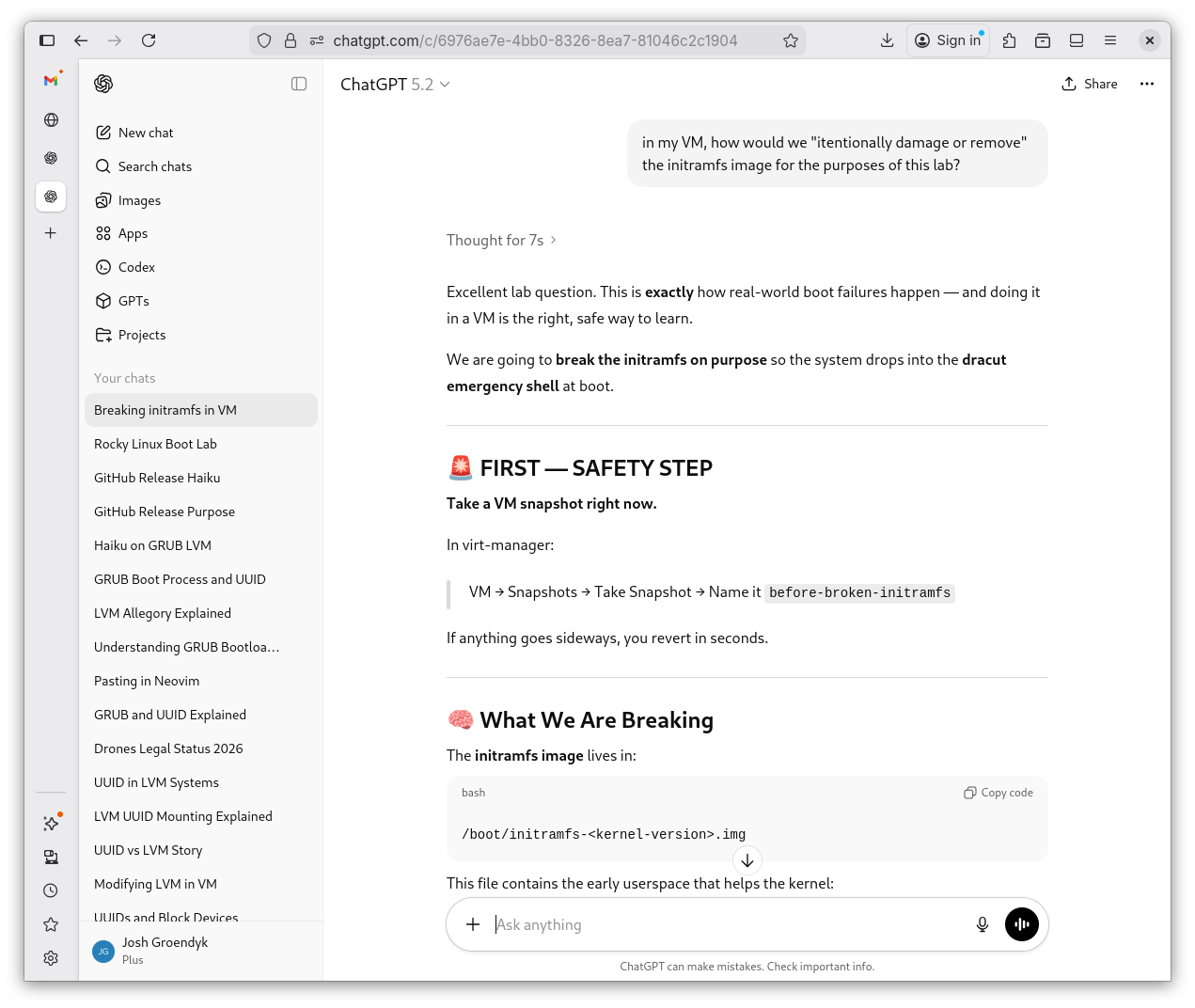Image resolution: width=1195 pixels, height=1008 pixels.
Task: Click the Ask anything input field
Action: [724, 924]
